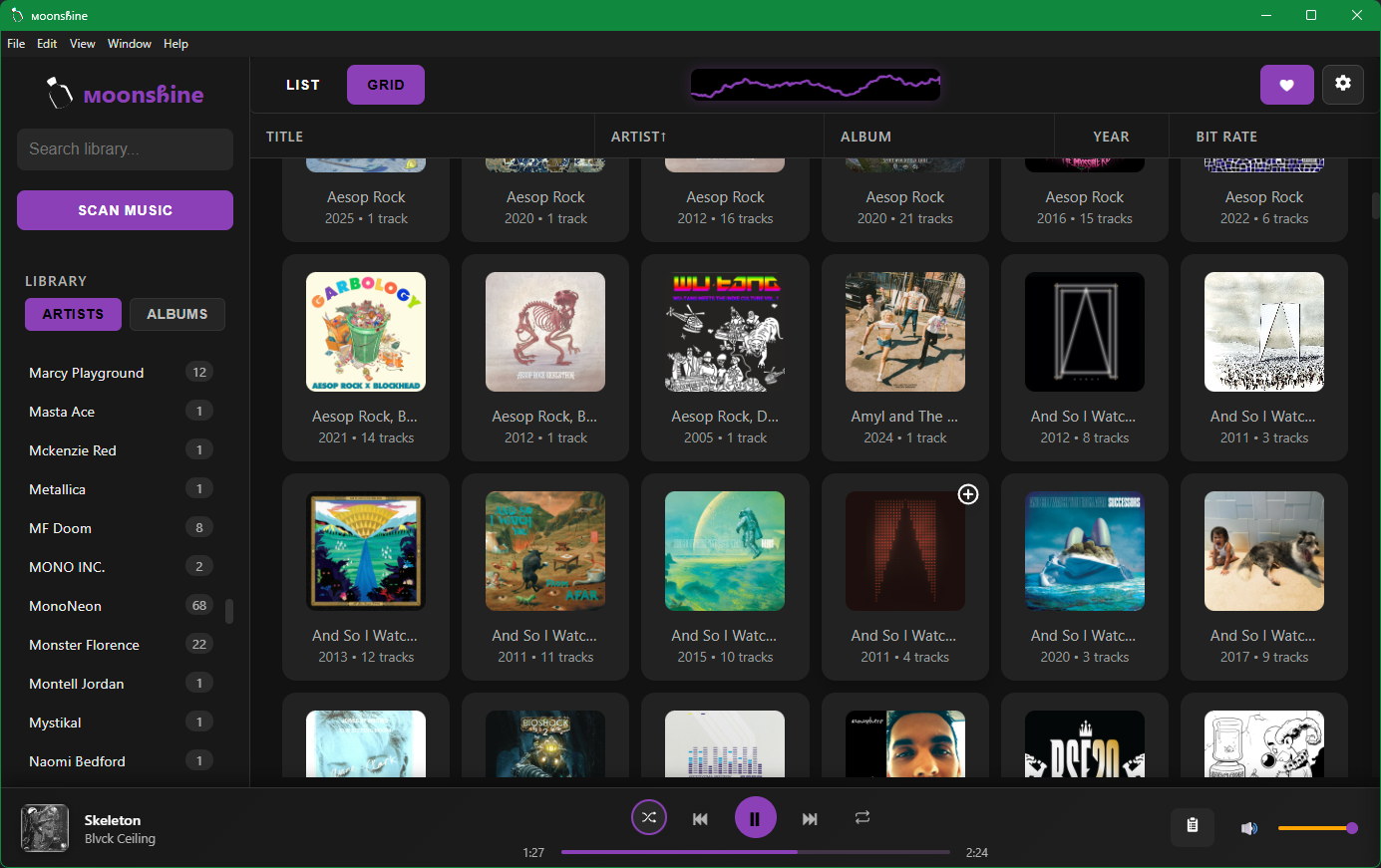1381x868 pixels.
Task: Select Montell Jordan artist
Action: [121, 684]
